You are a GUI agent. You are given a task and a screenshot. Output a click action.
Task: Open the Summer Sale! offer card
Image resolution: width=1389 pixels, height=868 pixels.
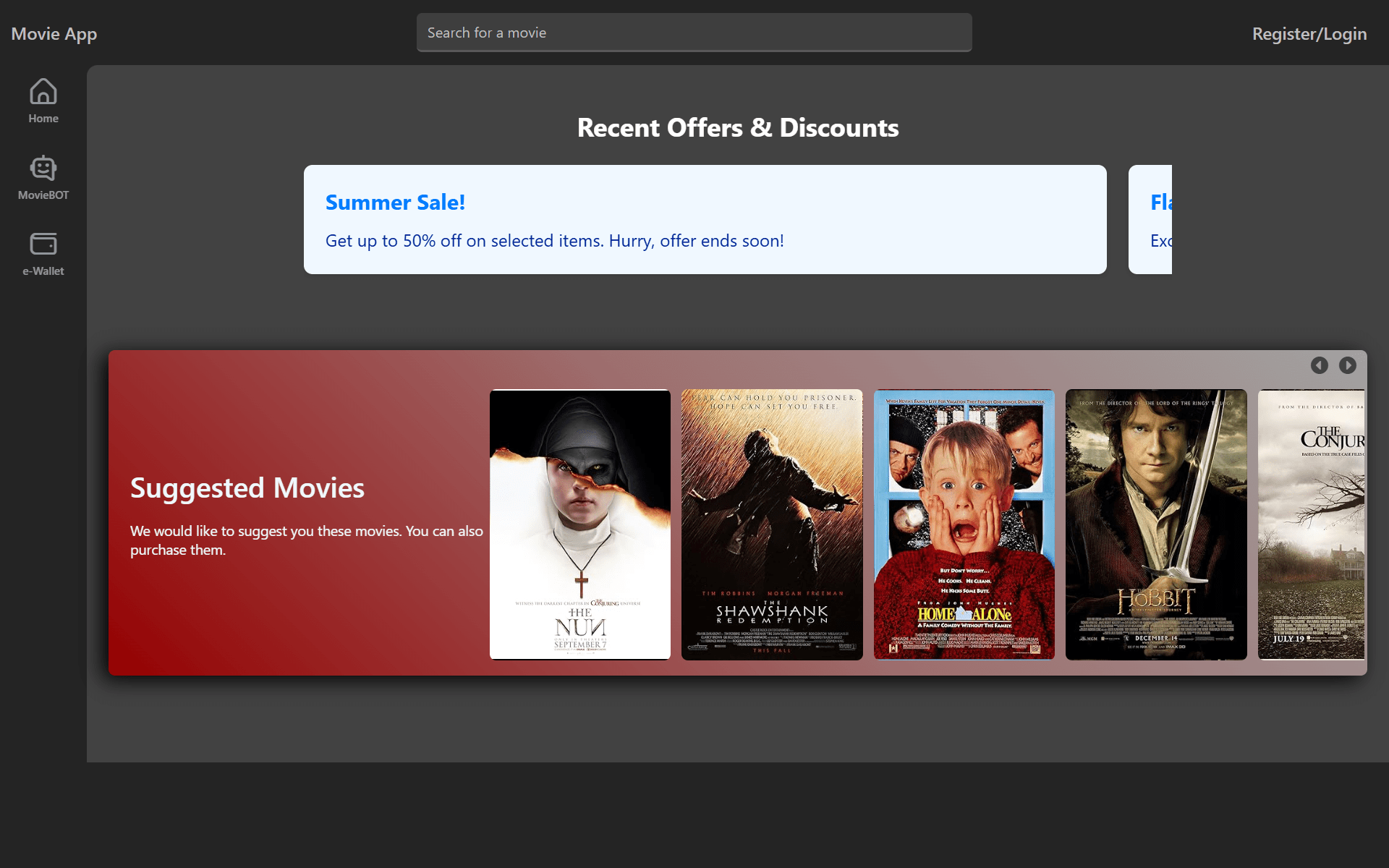click(705, 219)
